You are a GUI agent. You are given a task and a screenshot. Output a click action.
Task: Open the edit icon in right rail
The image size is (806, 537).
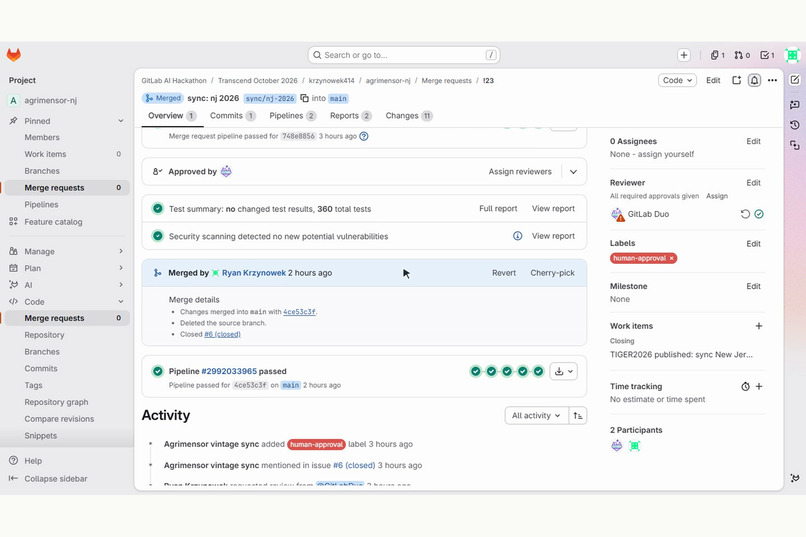pos(795,80)
